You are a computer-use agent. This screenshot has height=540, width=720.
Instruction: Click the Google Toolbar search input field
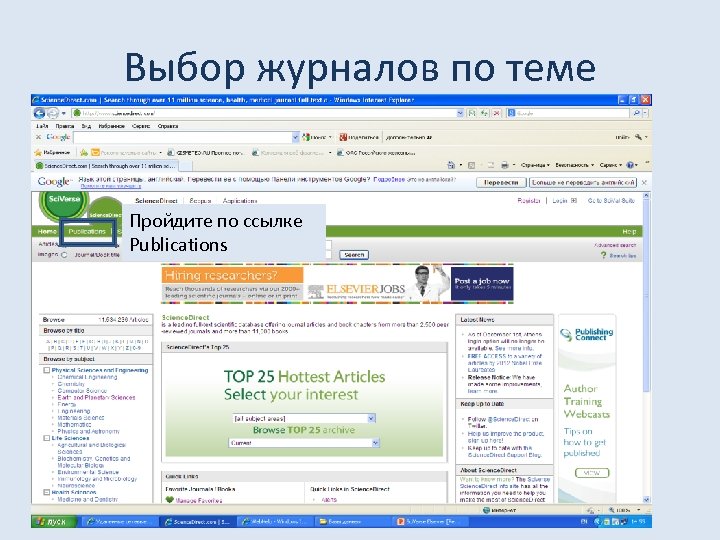pyautogui.click(x=182, y=137)
